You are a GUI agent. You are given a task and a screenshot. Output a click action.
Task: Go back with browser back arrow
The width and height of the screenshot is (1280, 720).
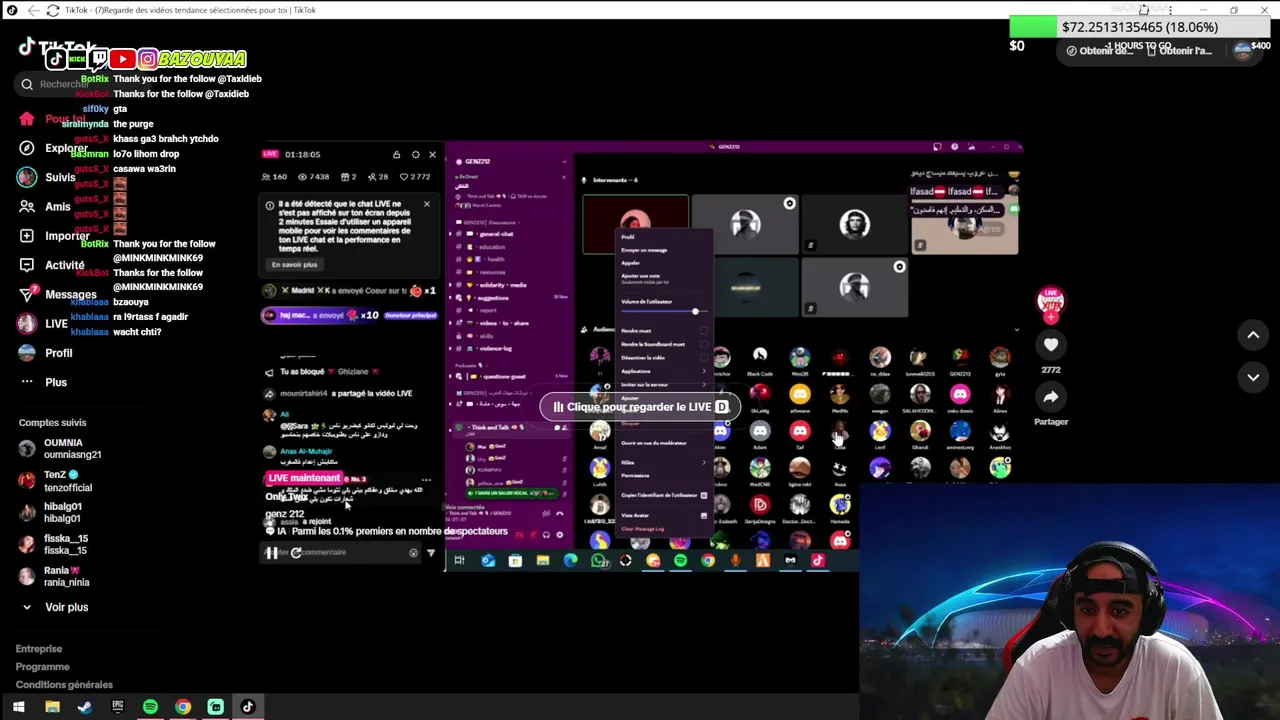[x=33, y=10]
